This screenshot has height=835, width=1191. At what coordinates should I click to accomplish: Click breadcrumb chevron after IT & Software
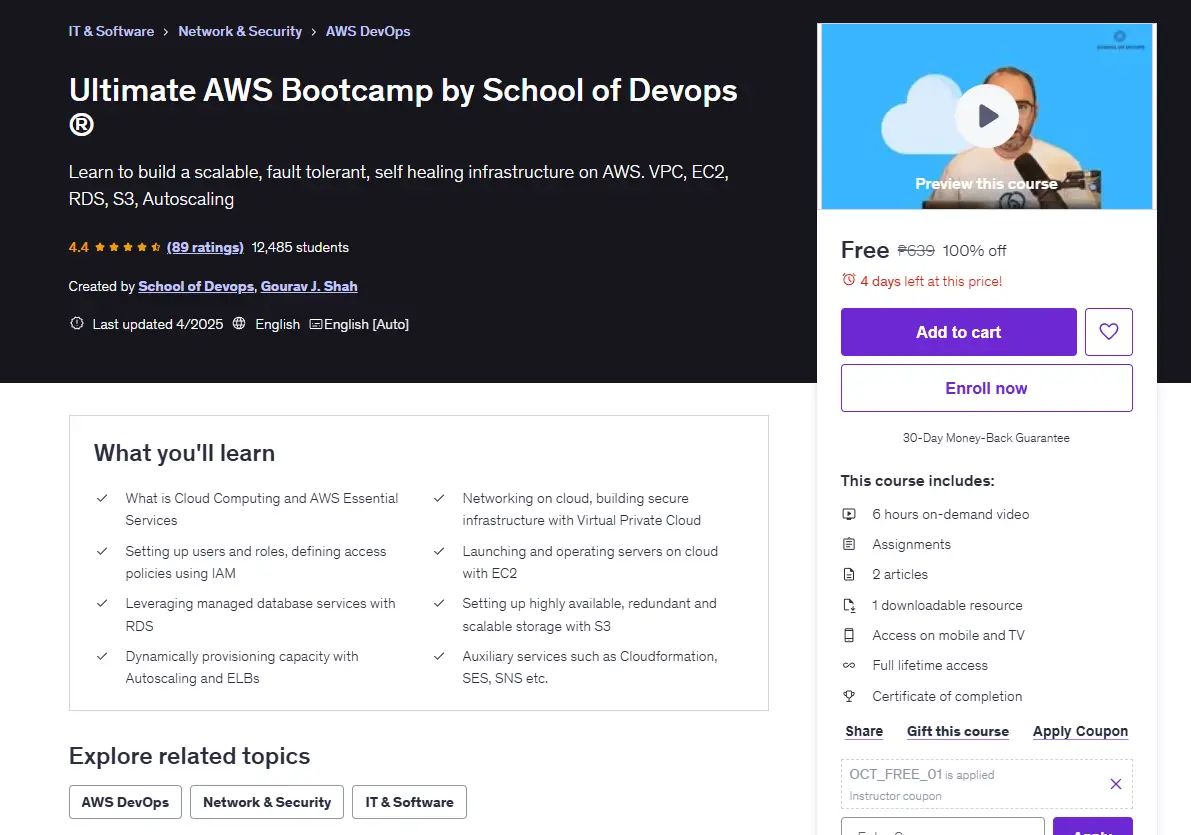tap(166, 32)
